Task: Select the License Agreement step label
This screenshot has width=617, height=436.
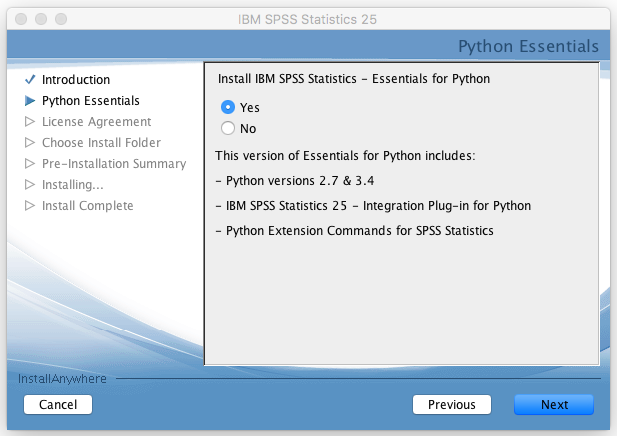Action: tap(96, 122)
